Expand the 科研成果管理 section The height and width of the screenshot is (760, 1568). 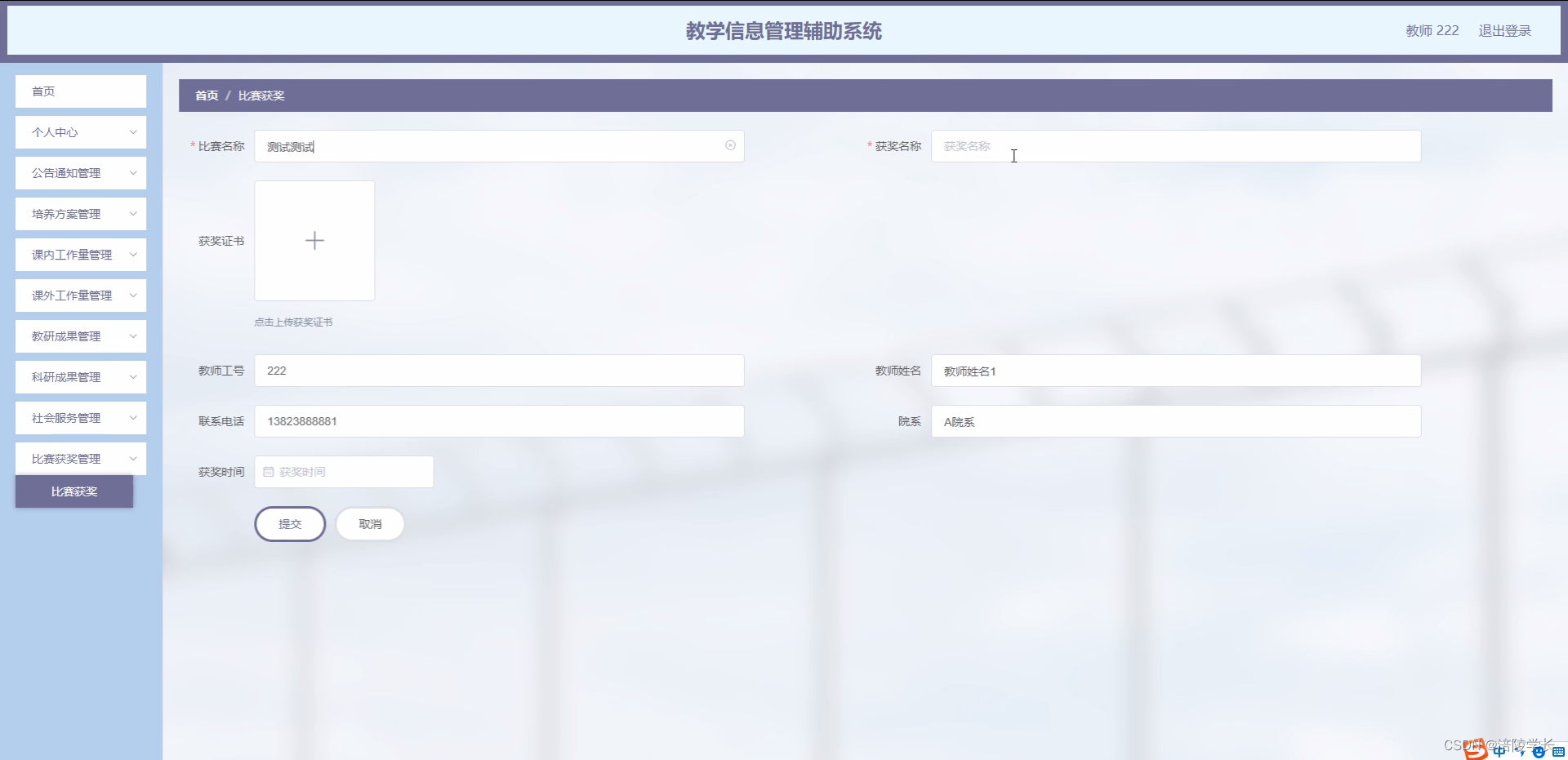coord(80,376)
